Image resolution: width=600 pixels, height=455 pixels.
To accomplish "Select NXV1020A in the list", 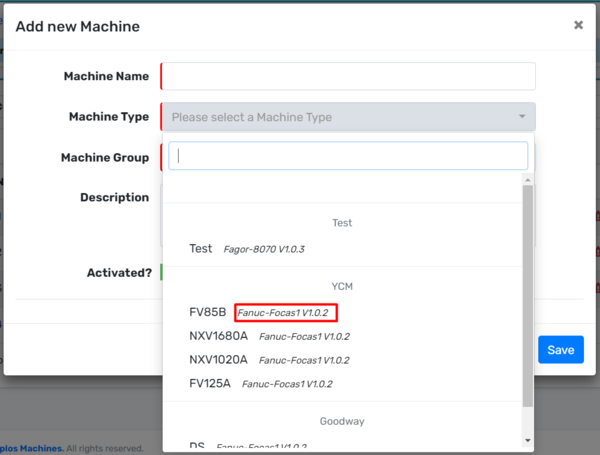I will [218, 359].
